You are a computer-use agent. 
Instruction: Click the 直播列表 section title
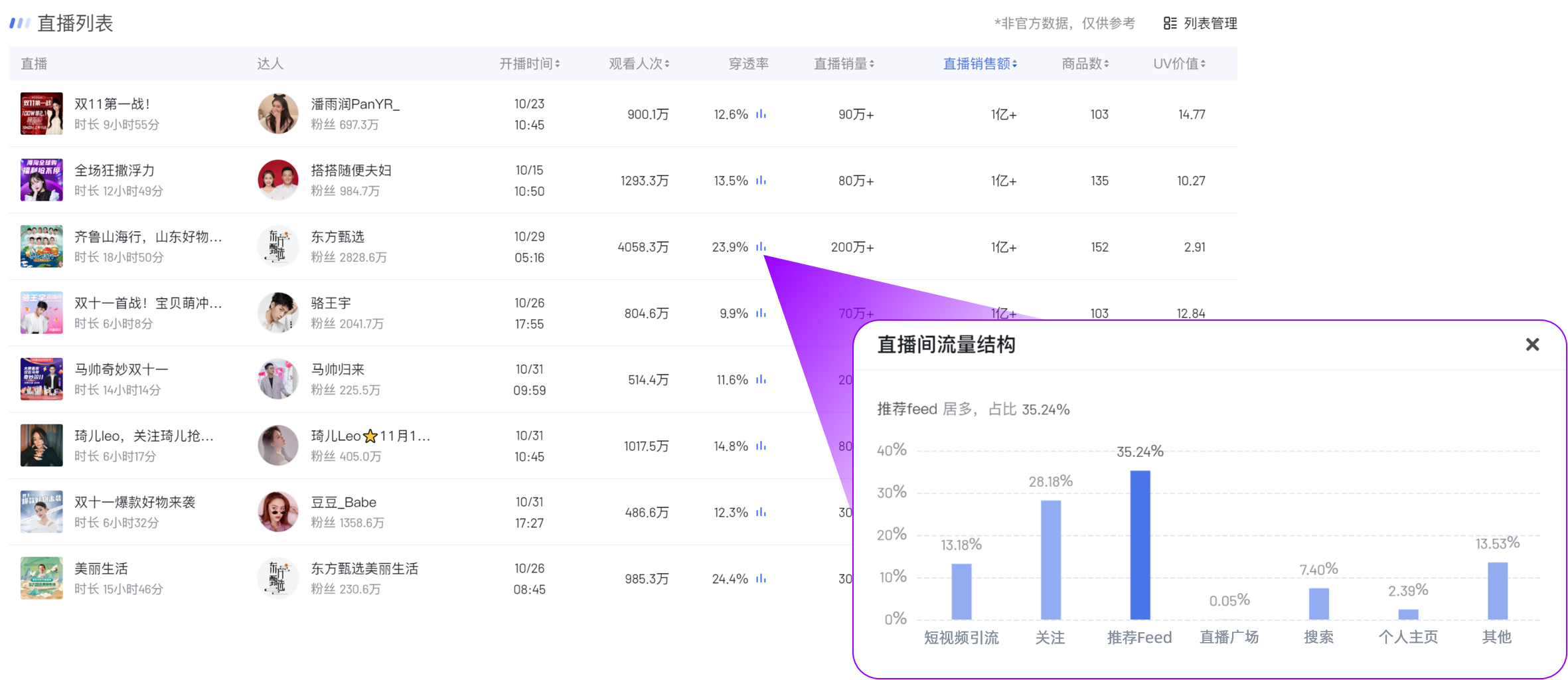click(75, 23)
